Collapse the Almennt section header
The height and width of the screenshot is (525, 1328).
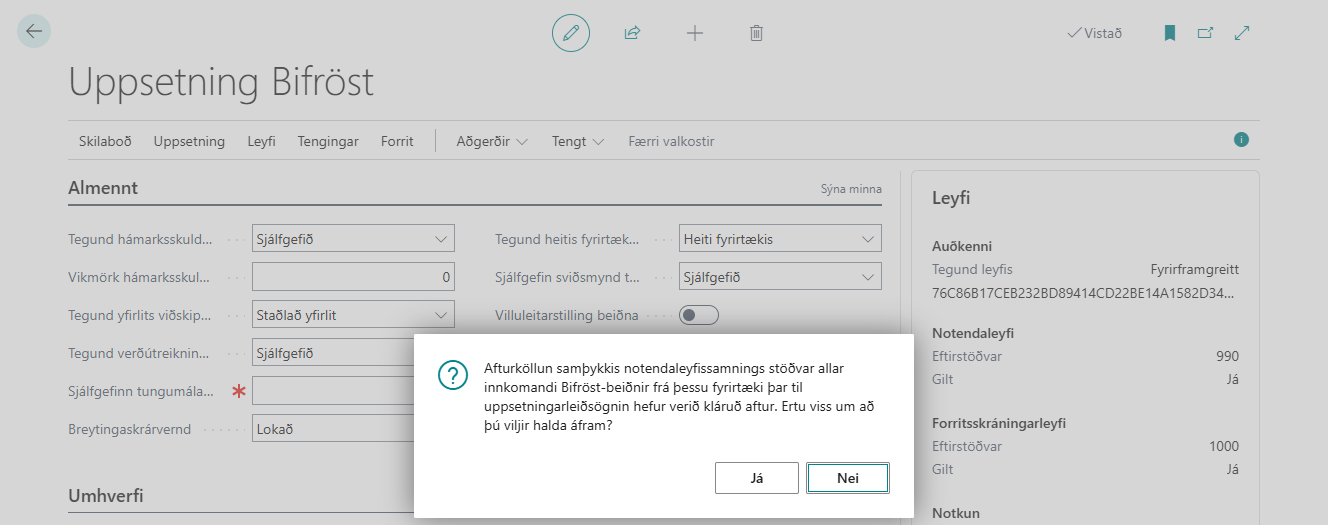(103, 188)
